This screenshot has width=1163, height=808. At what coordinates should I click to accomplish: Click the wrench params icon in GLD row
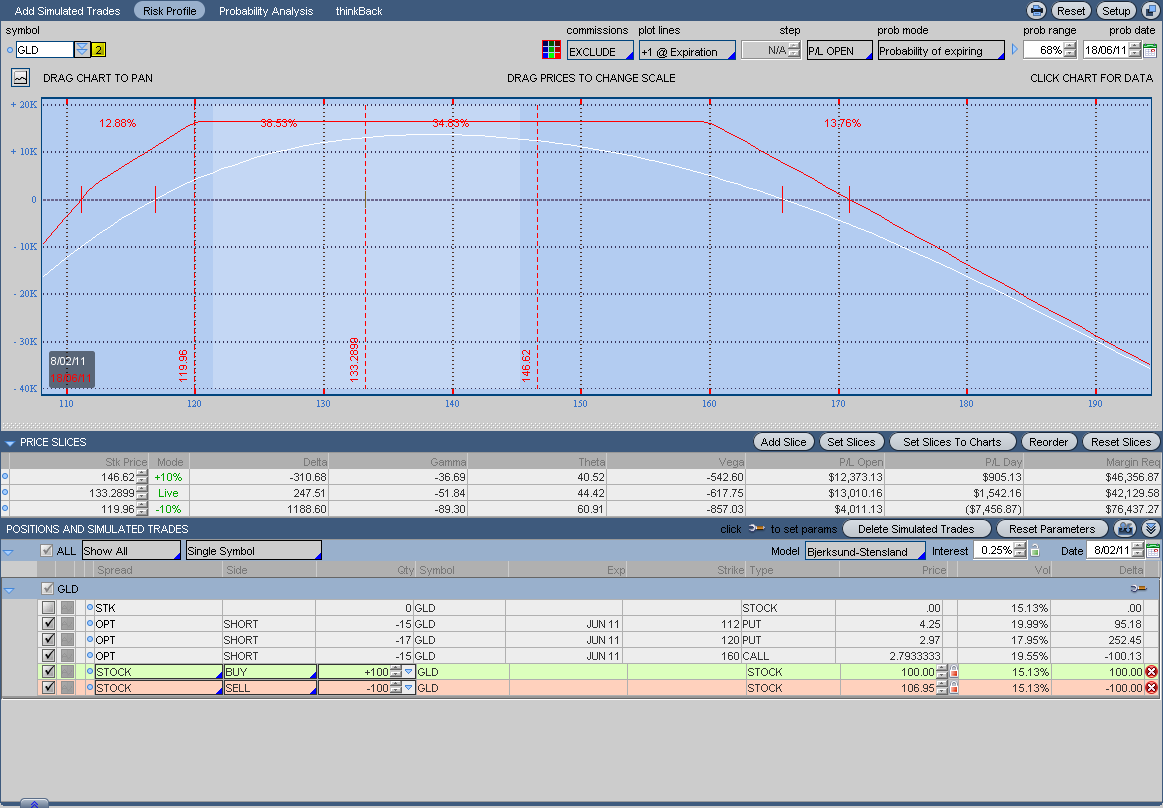[1138, 589]
